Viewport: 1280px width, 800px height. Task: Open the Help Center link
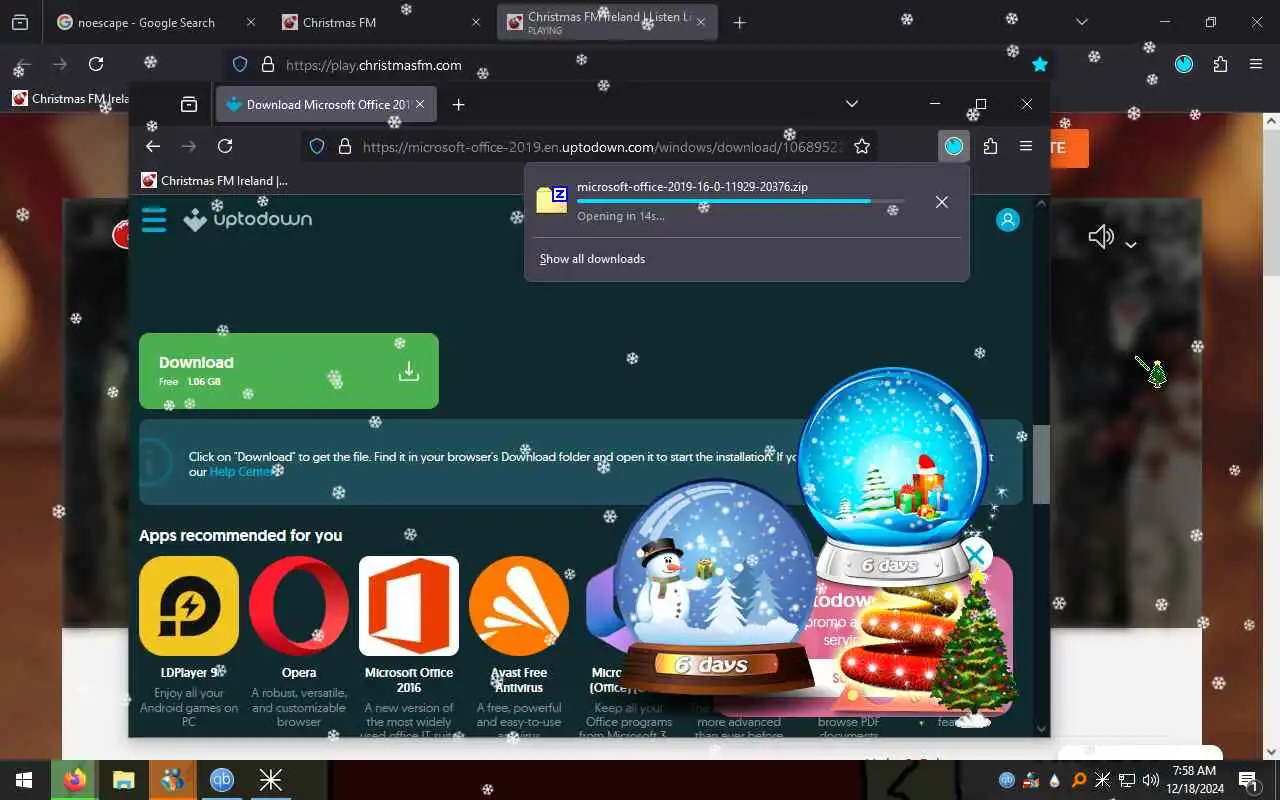coord(240,472)
